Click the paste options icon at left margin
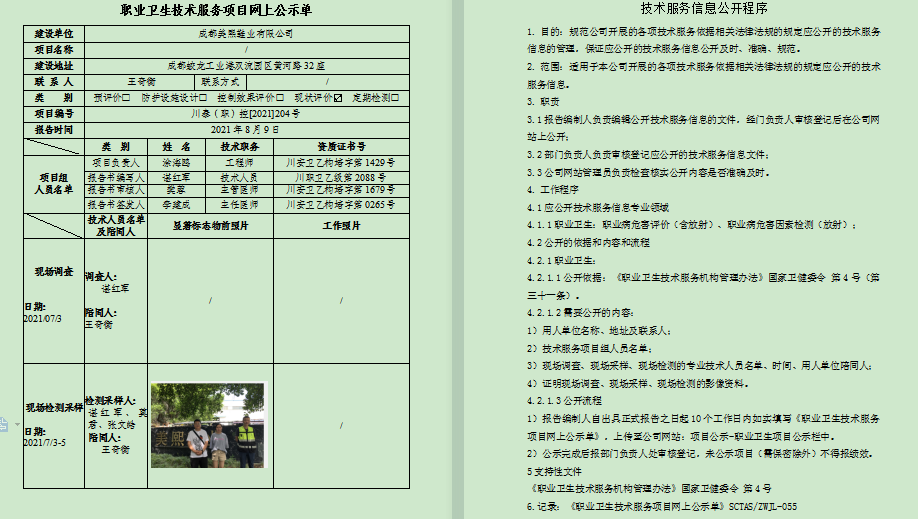918x519 pixels. pyautogui.click(x=4, y=424)
